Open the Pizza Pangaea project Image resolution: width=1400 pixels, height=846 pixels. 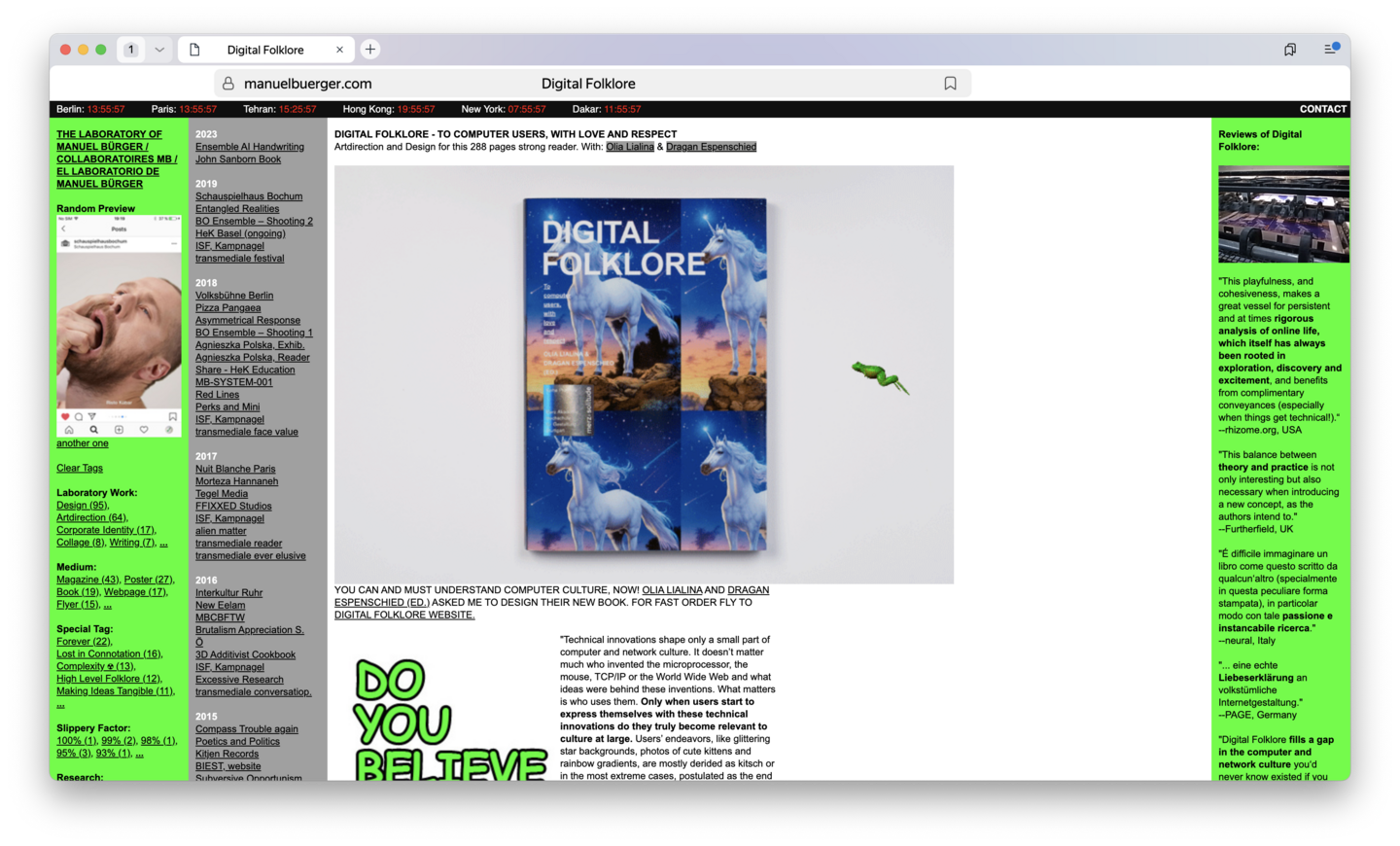tap(228, 308)
